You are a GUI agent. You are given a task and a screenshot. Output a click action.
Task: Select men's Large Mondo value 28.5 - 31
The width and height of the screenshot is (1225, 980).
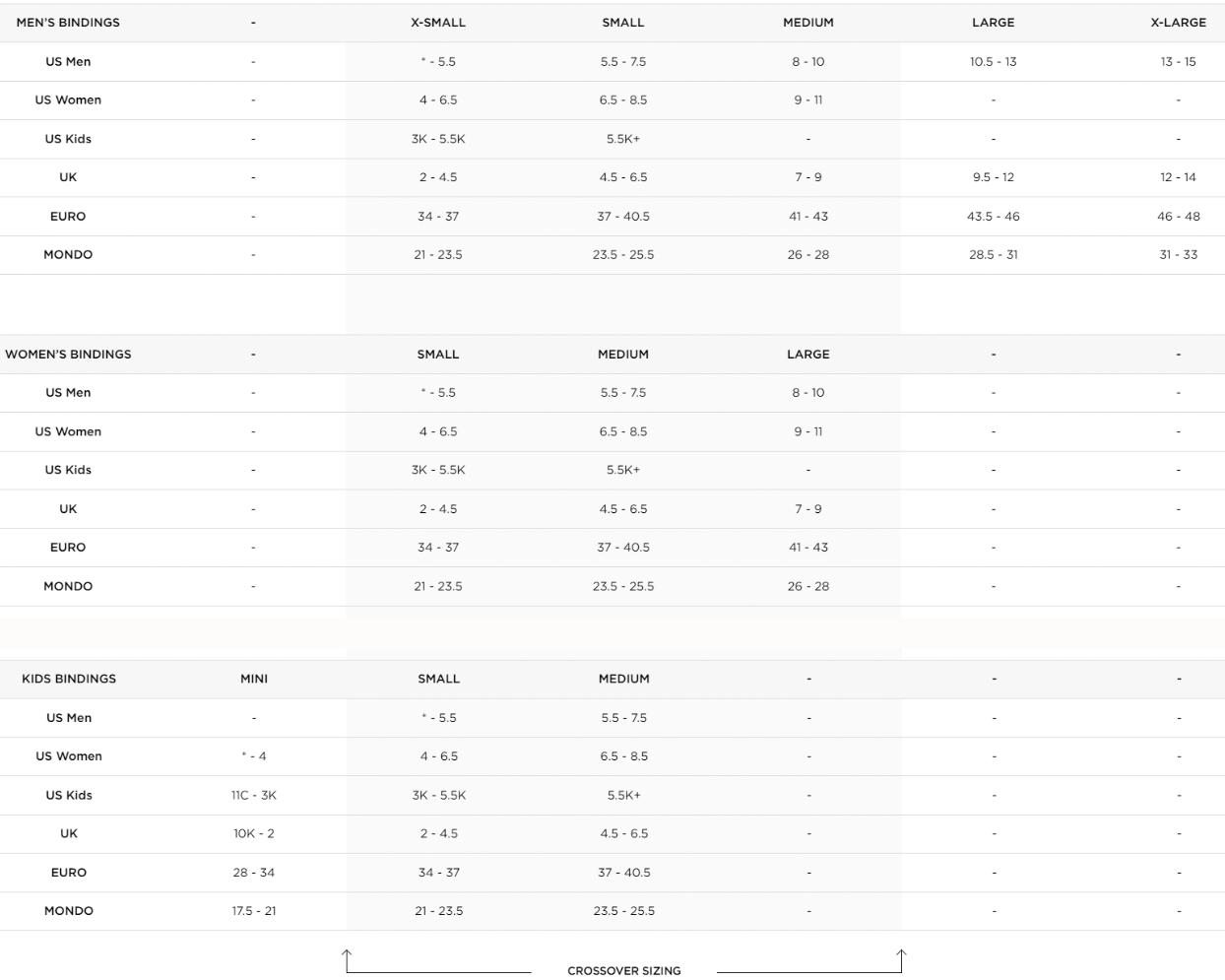(993, 255)
